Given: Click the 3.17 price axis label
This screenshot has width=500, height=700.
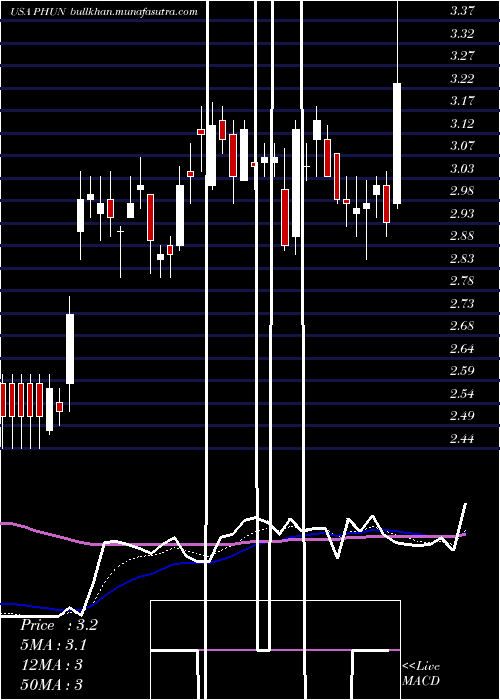Looking at the screenshot, I should click(462, 101).
